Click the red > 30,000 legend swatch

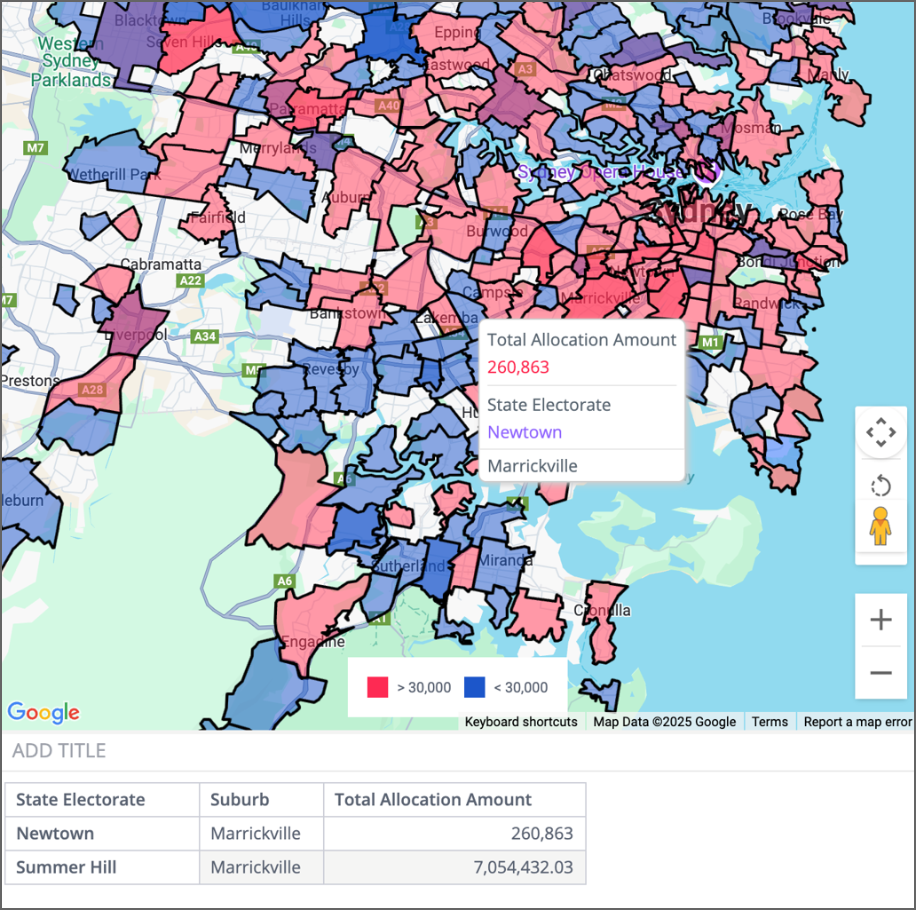(x=378, y=687)
